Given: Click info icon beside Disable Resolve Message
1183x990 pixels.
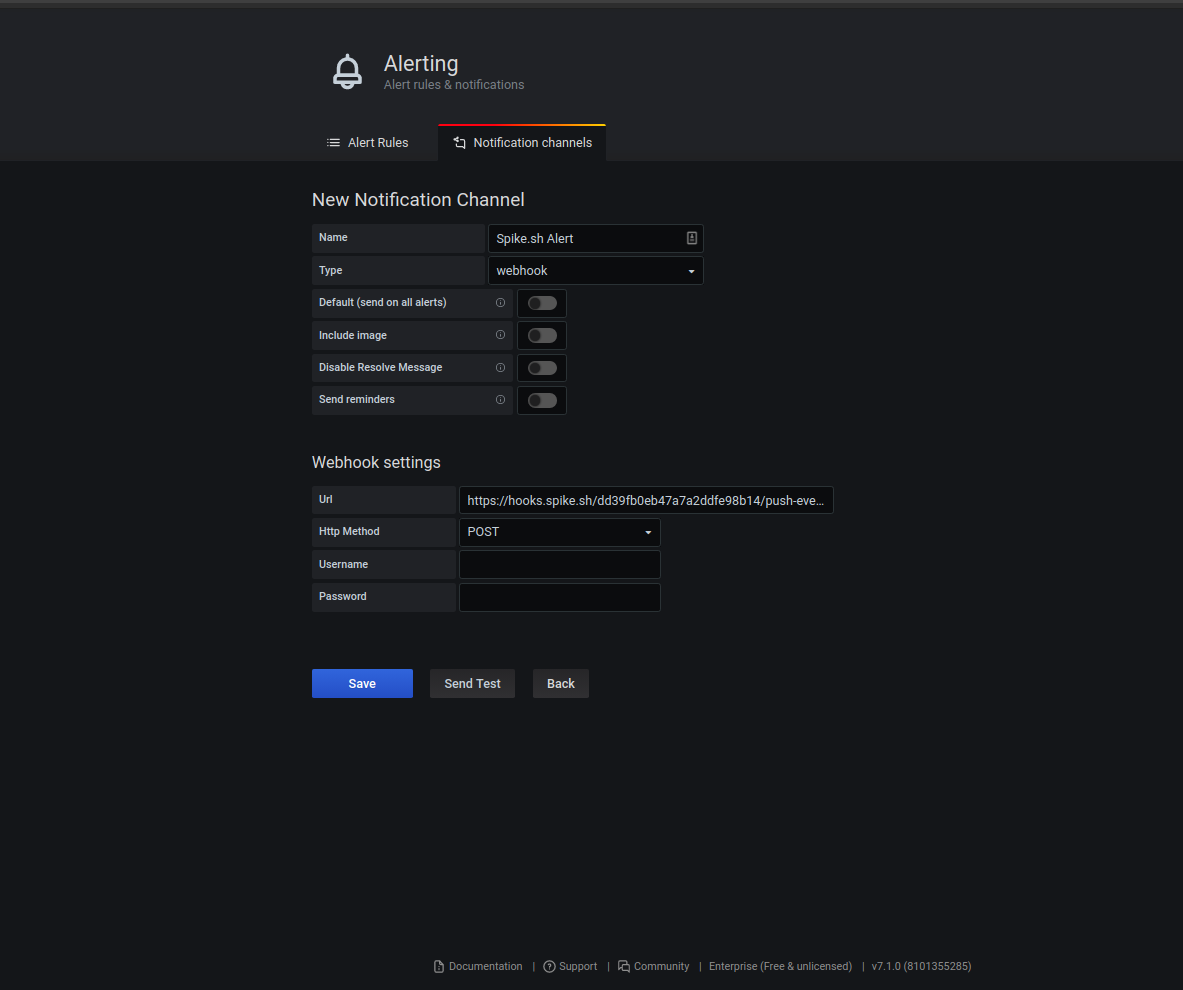Looking at the screenshot, I should [x=500, y=368].
